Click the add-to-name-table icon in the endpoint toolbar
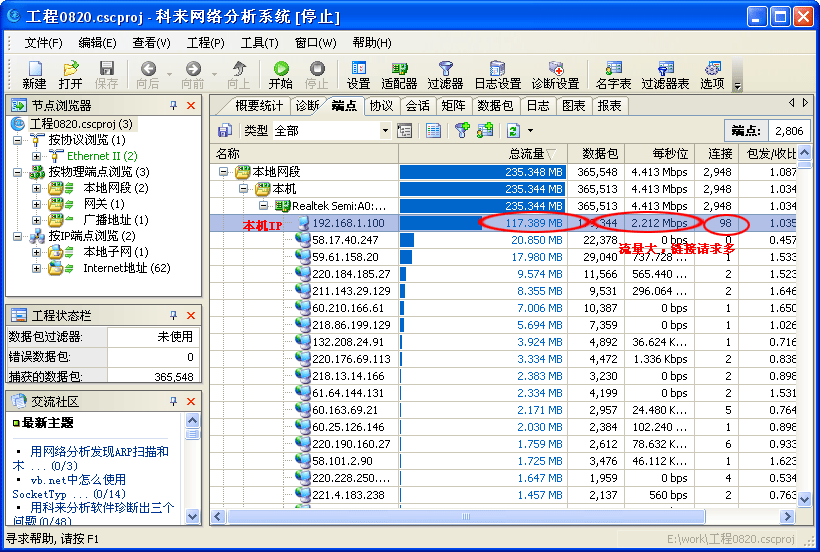Screen dimensions: 820x552 click(x=485, y=130)
